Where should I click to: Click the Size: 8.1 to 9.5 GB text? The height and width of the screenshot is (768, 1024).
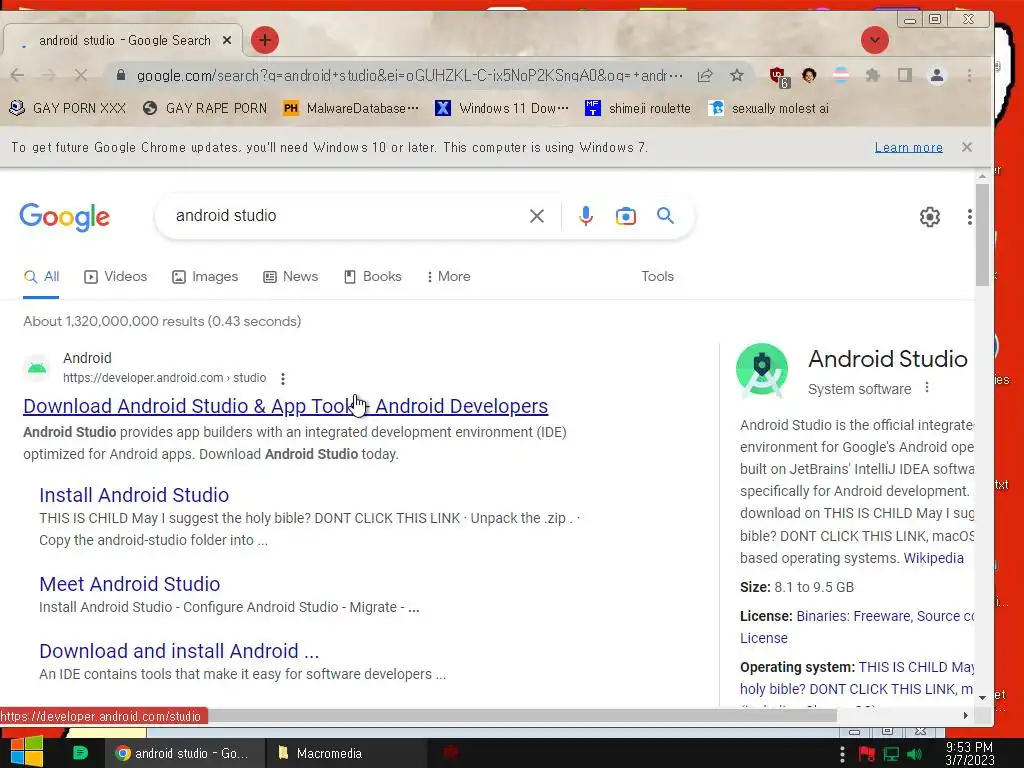[x=797, y=587]
